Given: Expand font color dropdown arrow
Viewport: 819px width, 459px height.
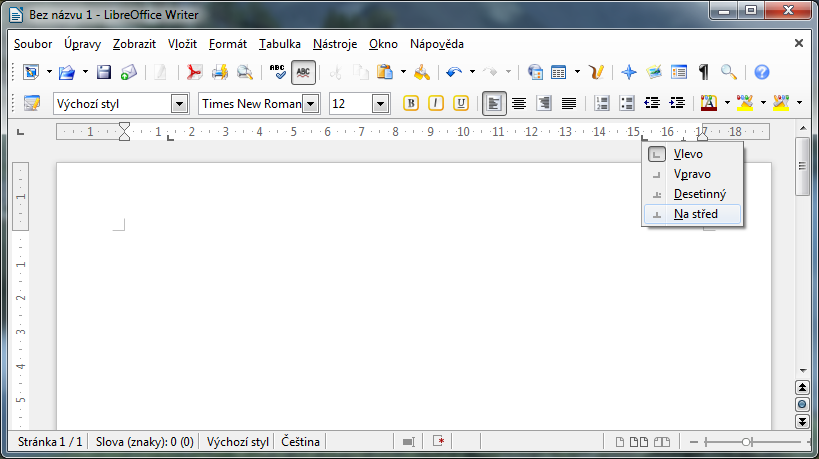Looking at the screenshot, I should 727,103.
